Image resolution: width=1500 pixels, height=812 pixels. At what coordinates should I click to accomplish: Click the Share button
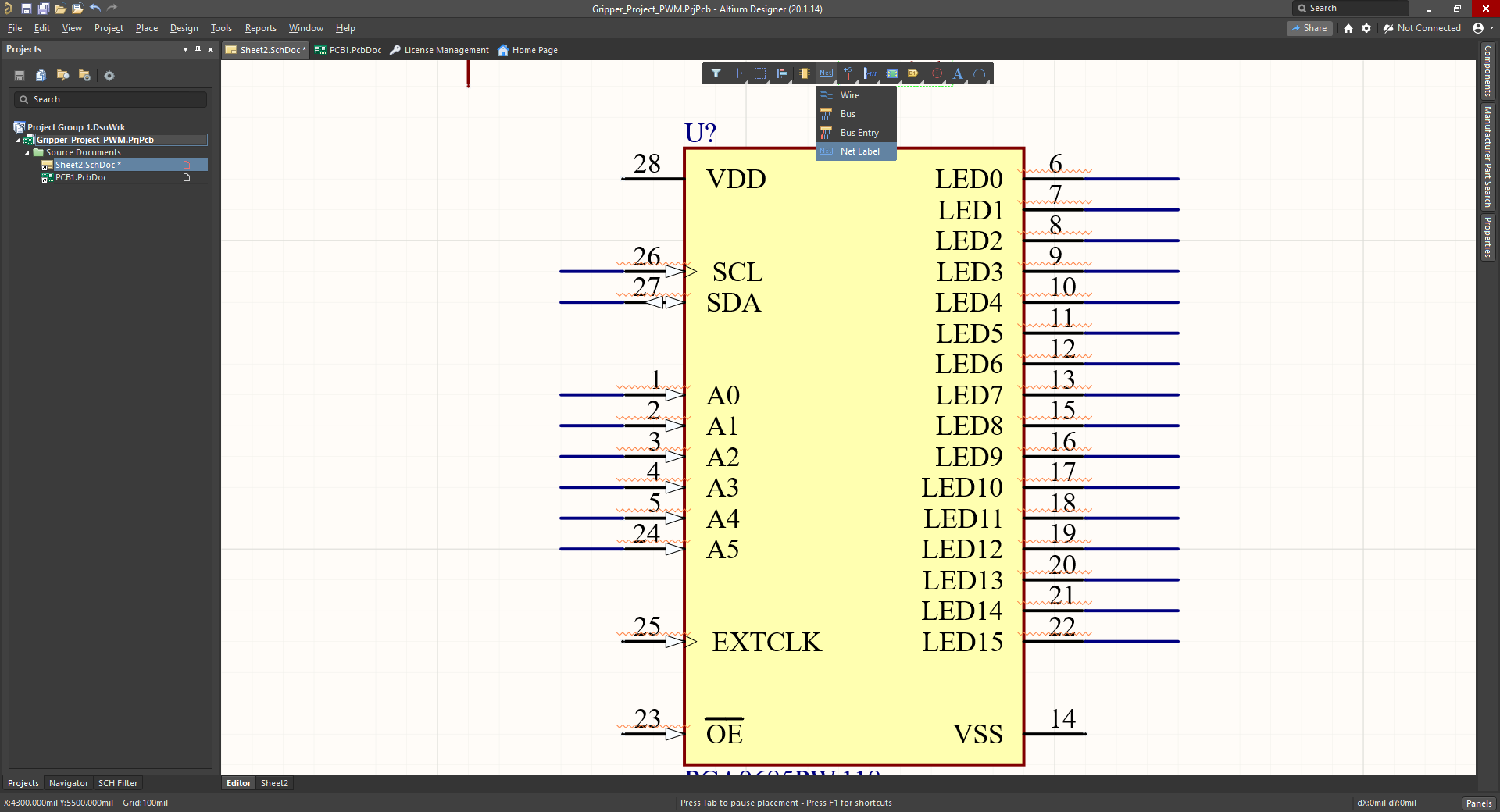click(x=1309, y=28)
